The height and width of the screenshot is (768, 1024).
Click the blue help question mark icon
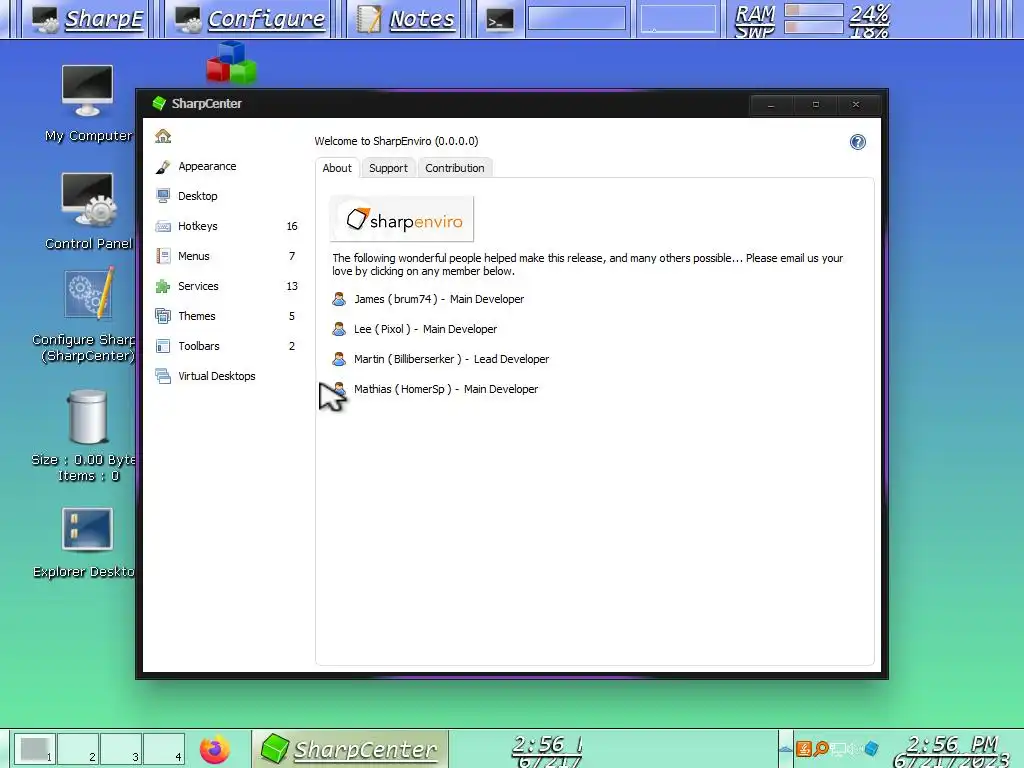click(x=857, y=142)
